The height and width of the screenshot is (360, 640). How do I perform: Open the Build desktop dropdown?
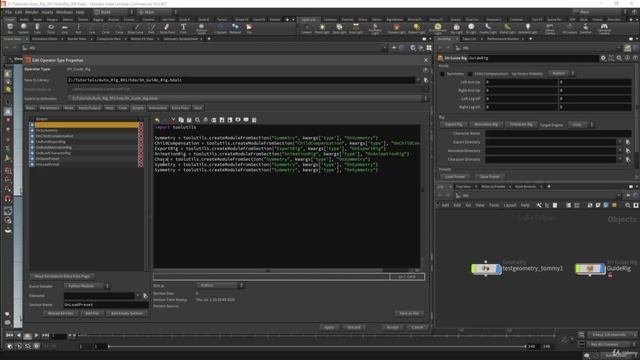coord(114,12)
